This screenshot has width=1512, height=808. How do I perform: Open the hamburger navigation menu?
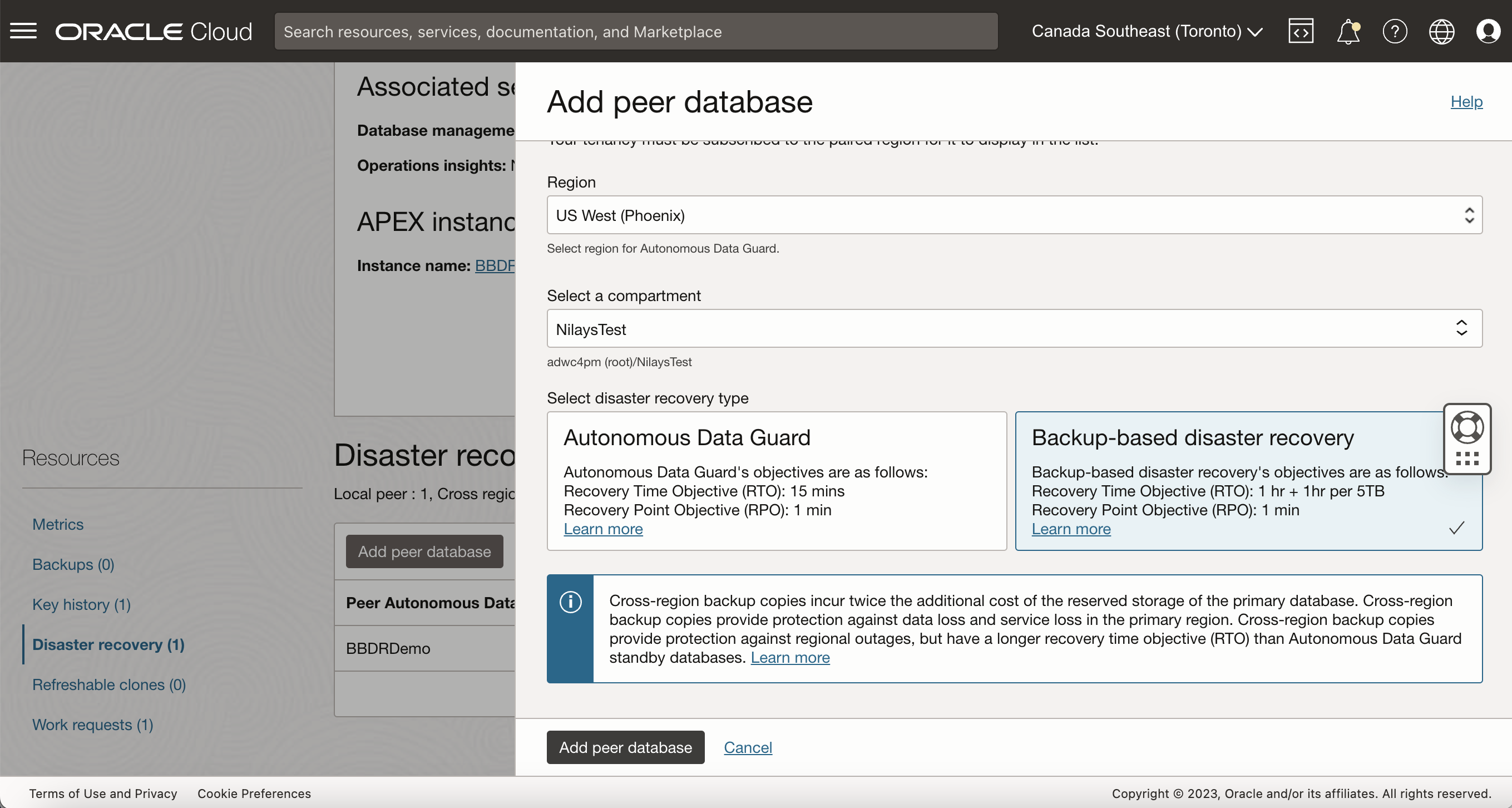(23, 31)
